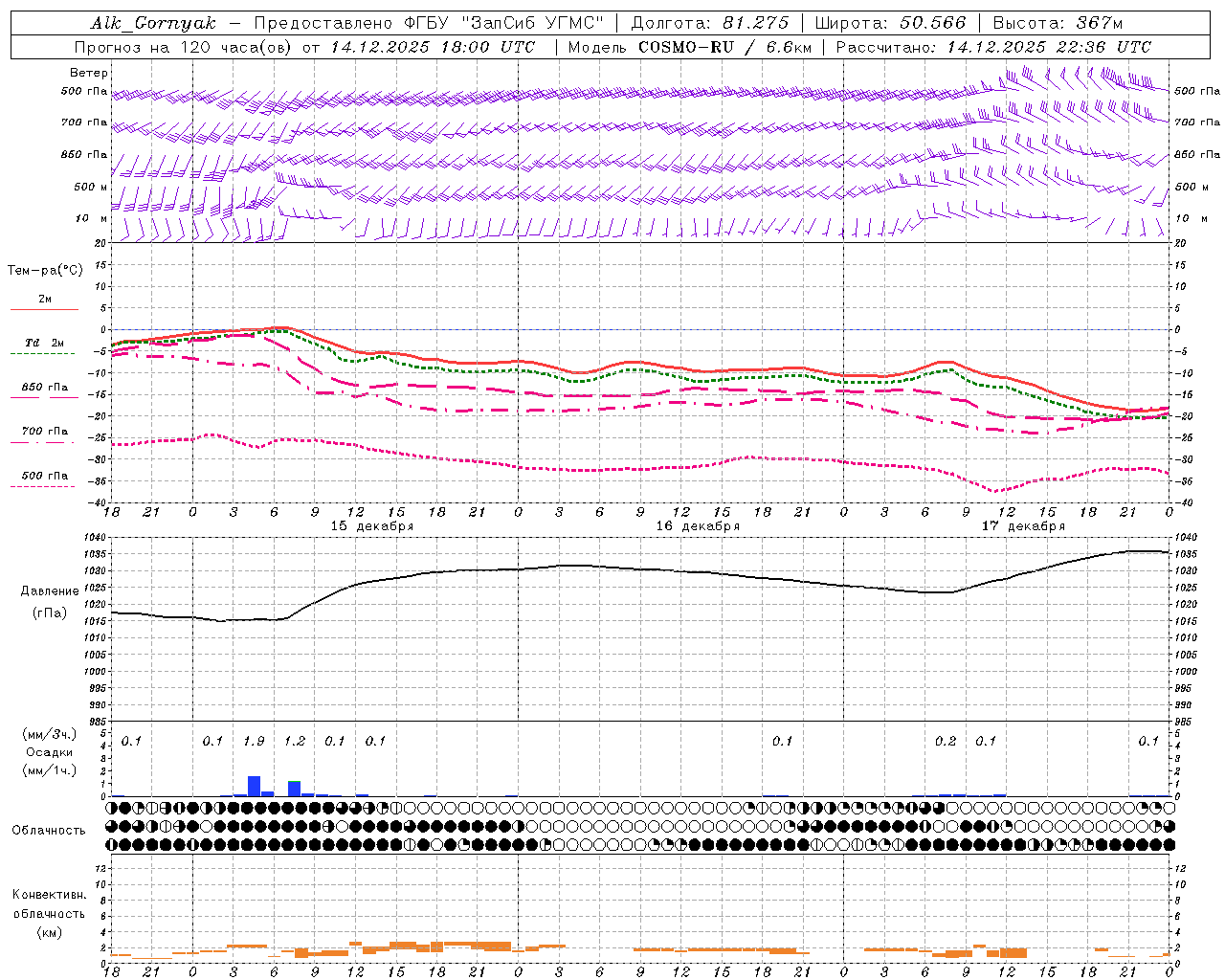Select the 'Широта: 50.566' header field
1225x980 pixels.
click(890, 23)
